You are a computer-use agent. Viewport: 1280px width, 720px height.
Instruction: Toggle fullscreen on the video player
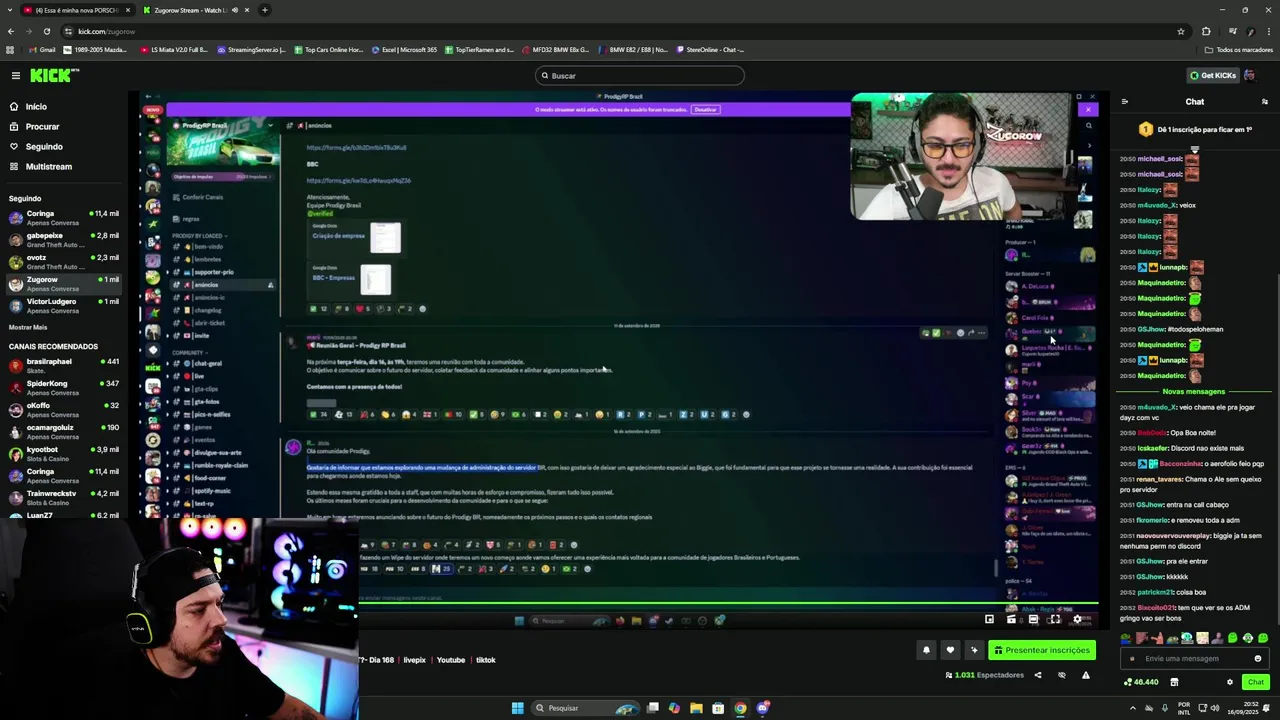click(x=1055, y=620)
